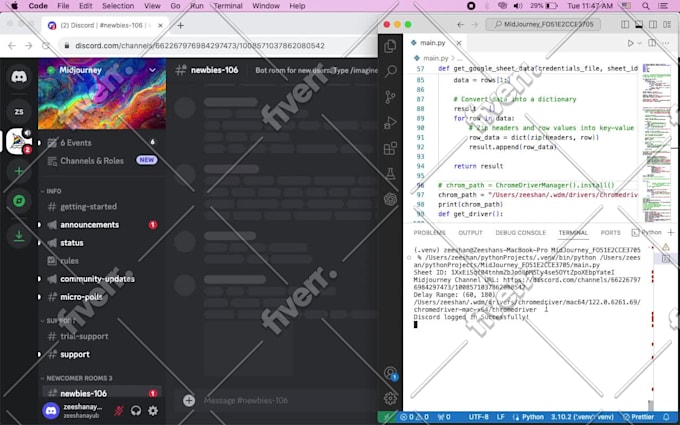Open the Source Control view
680x425 pixels.
(390, 97)
